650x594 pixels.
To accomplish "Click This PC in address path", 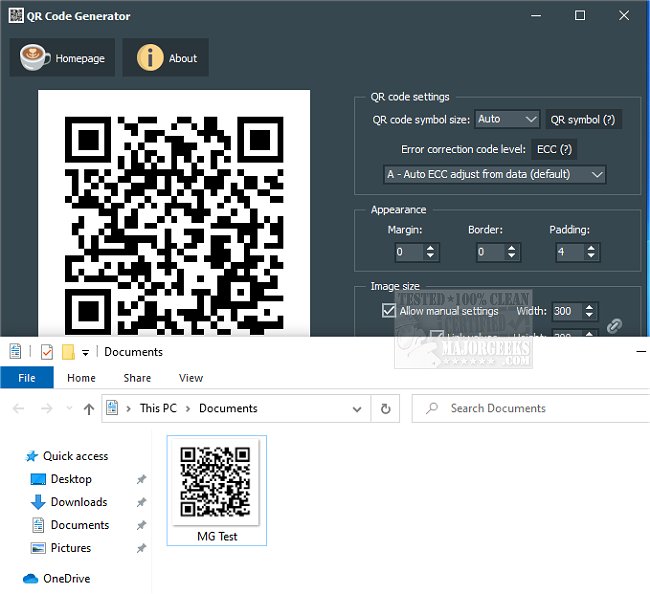I will (x=158, y=408).
